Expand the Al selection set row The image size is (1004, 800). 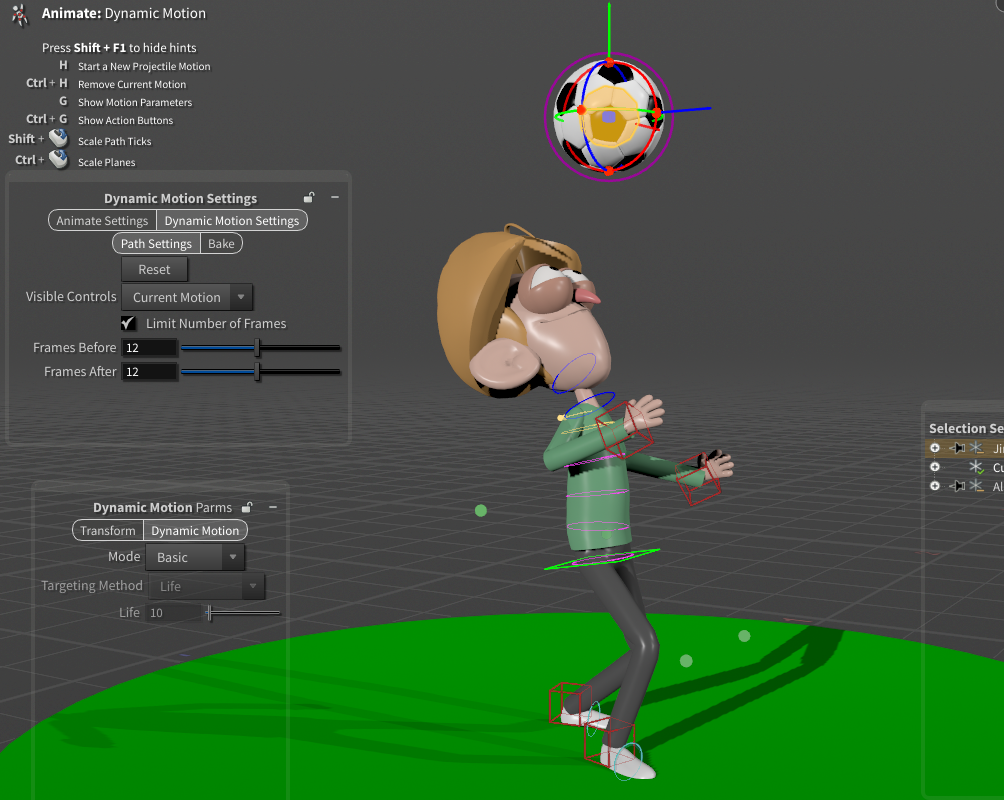(935, 486)
